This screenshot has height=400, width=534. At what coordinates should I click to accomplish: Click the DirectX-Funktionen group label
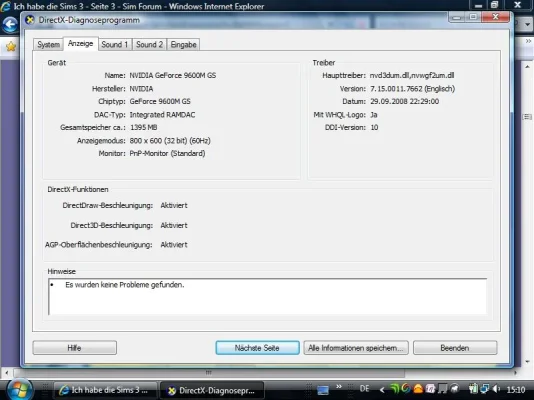click(78, 190)
